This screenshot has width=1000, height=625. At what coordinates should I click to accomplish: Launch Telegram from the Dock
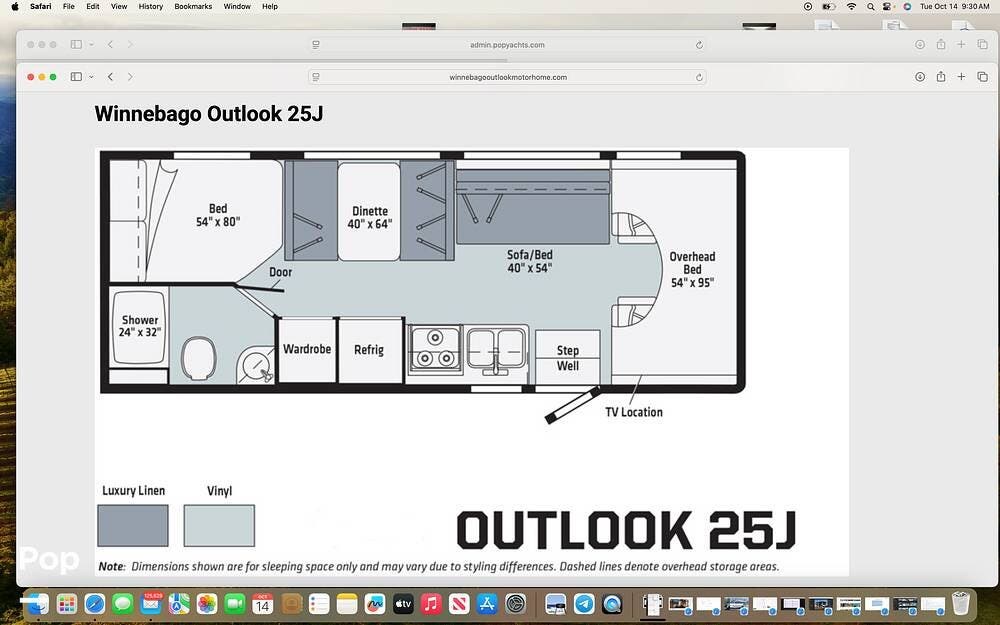(x=584, y=604)
